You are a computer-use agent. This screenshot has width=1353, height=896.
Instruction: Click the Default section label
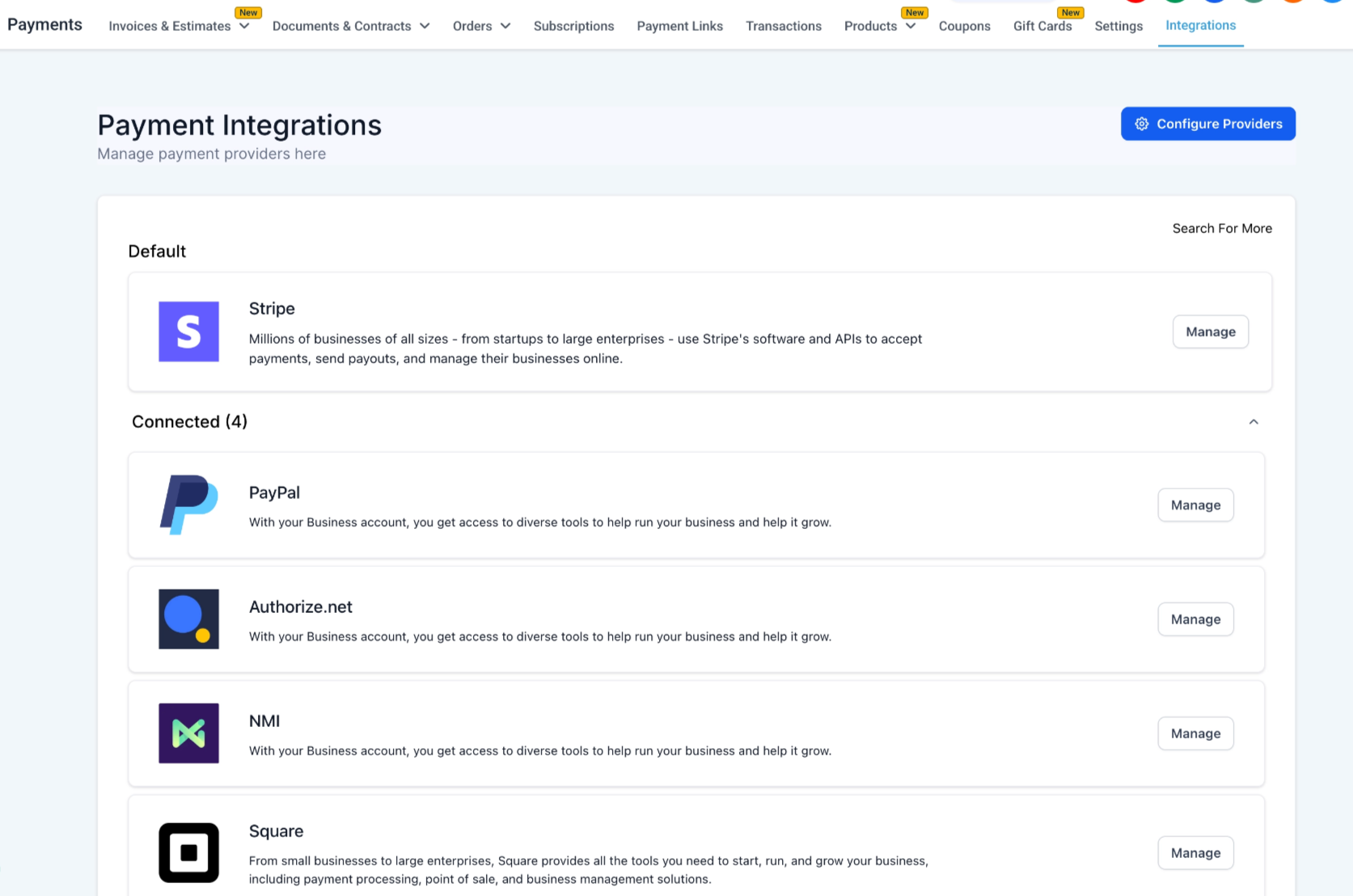point(157,251)
